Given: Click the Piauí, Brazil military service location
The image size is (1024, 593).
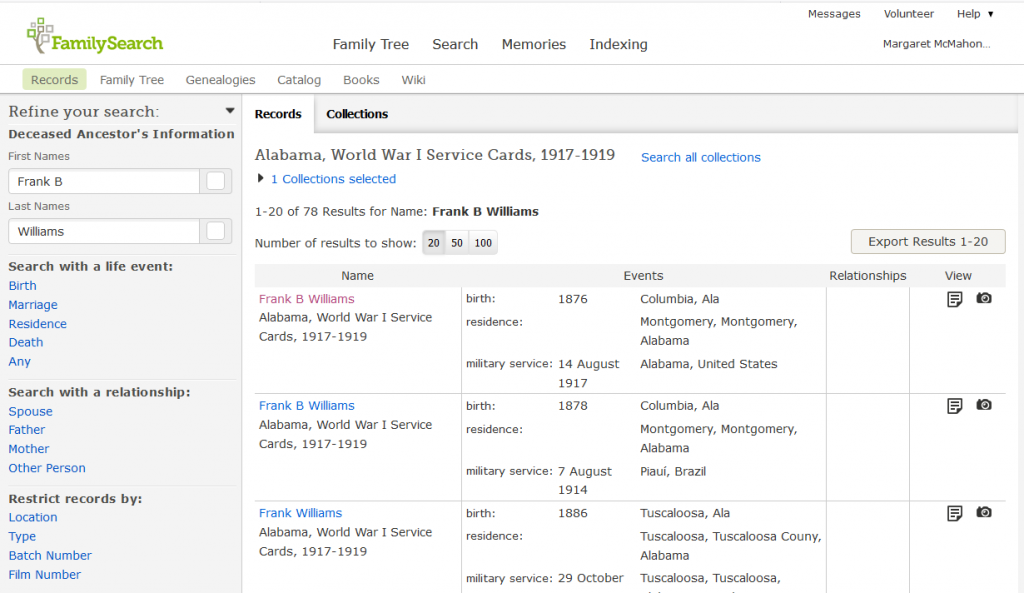Looking at the screenshot, I should pos(673,472).
